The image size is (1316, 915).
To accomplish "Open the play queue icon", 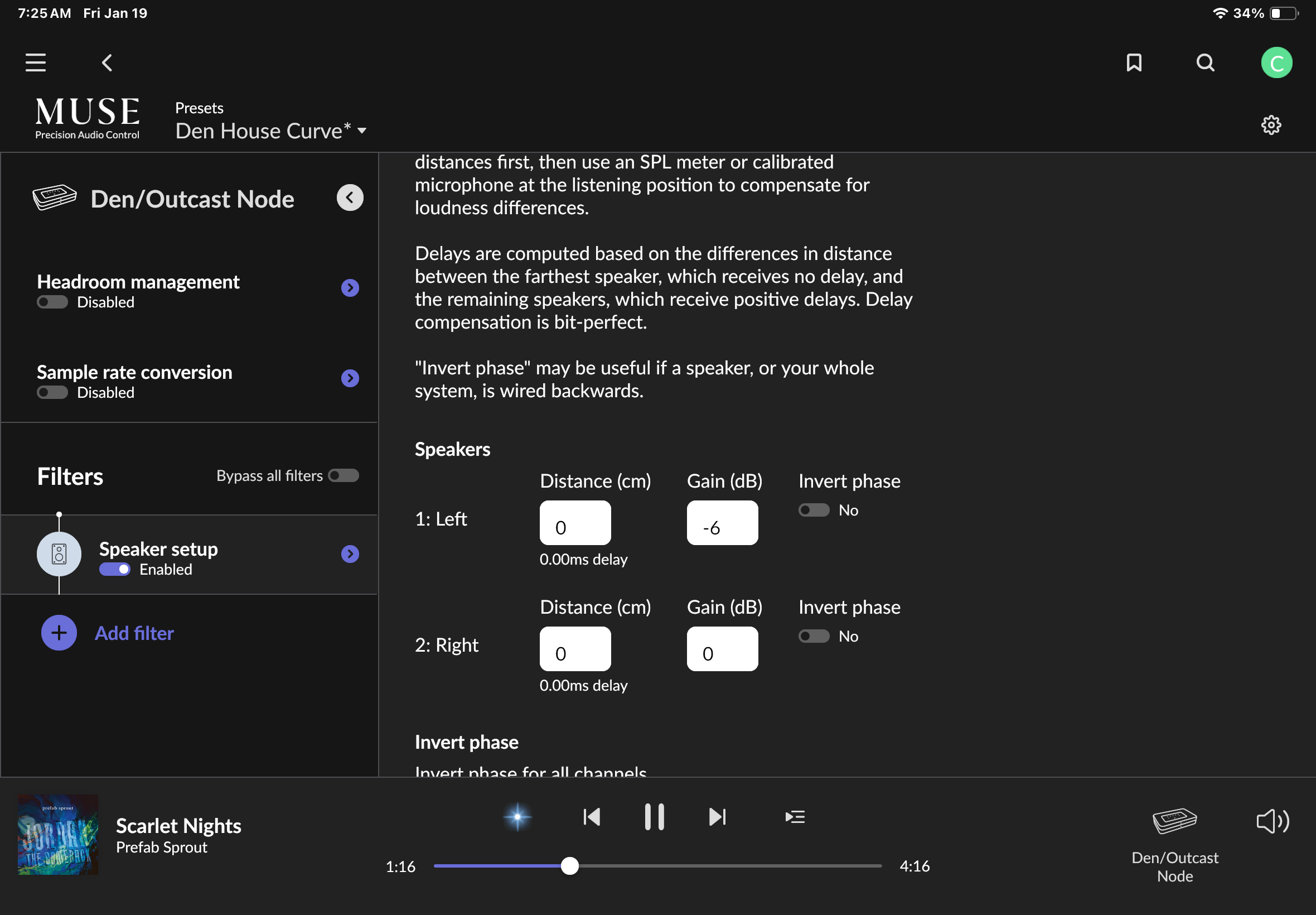I will point(795,816).
